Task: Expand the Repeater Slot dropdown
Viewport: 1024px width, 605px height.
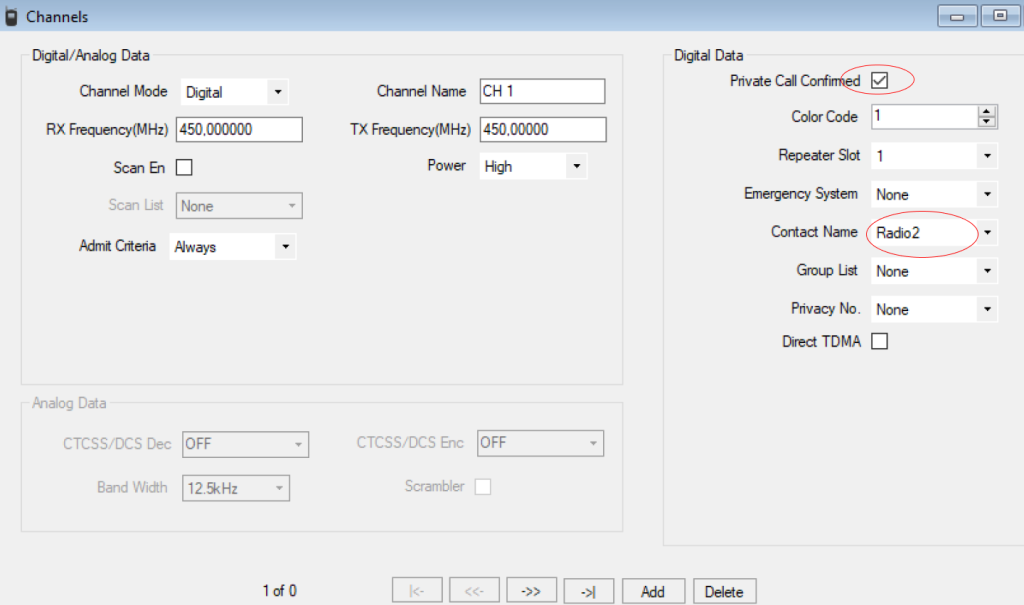Action: click(987, 156)
